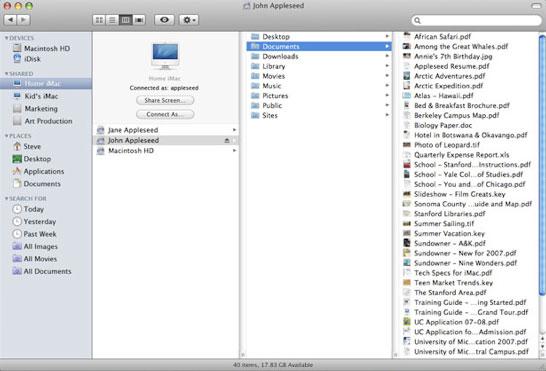Screen dimensions: 546x371
Task: Open the Downloads folder
Action: point(319,56)
